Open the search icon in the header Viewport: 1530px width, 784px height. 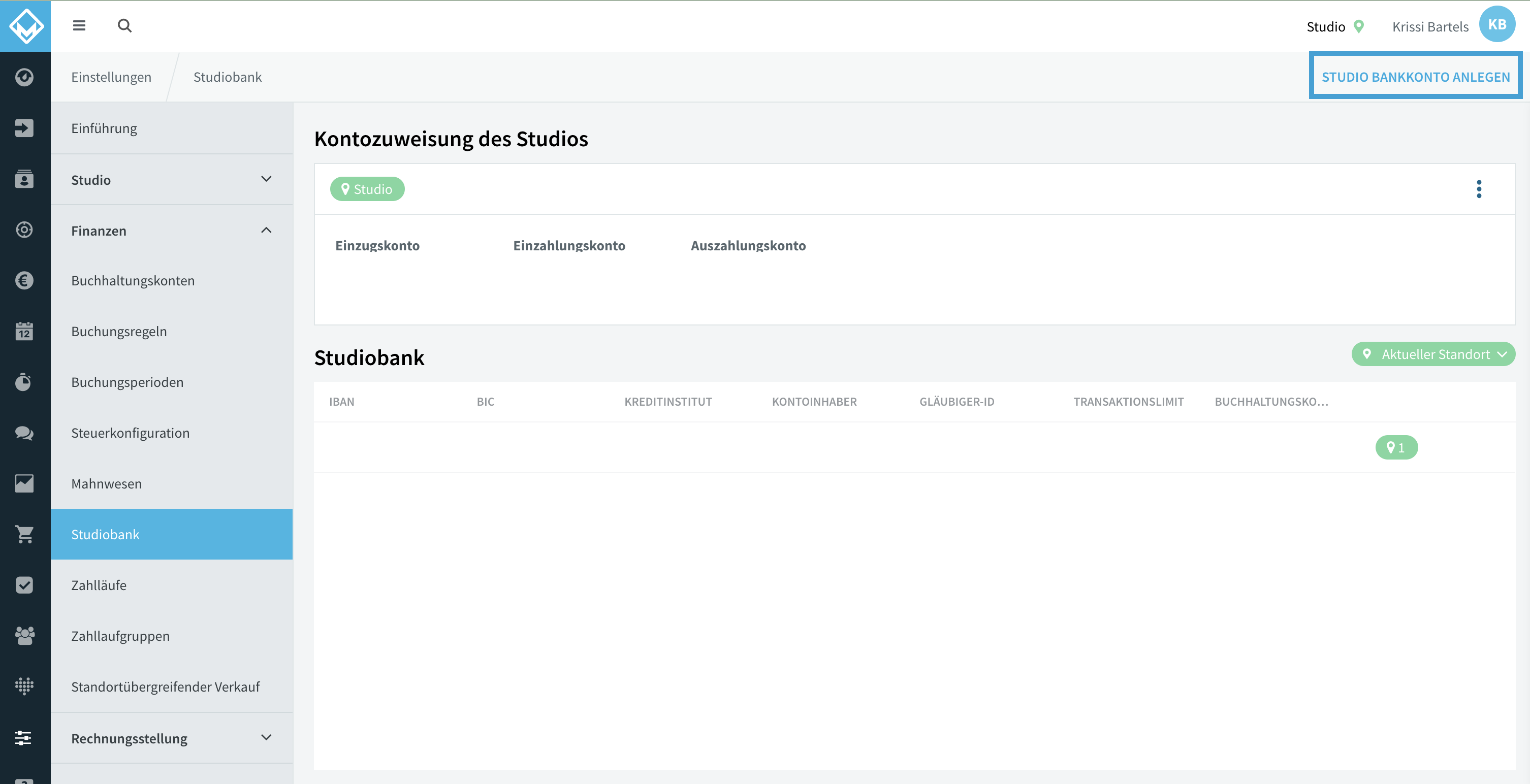[x=124, y=25]
